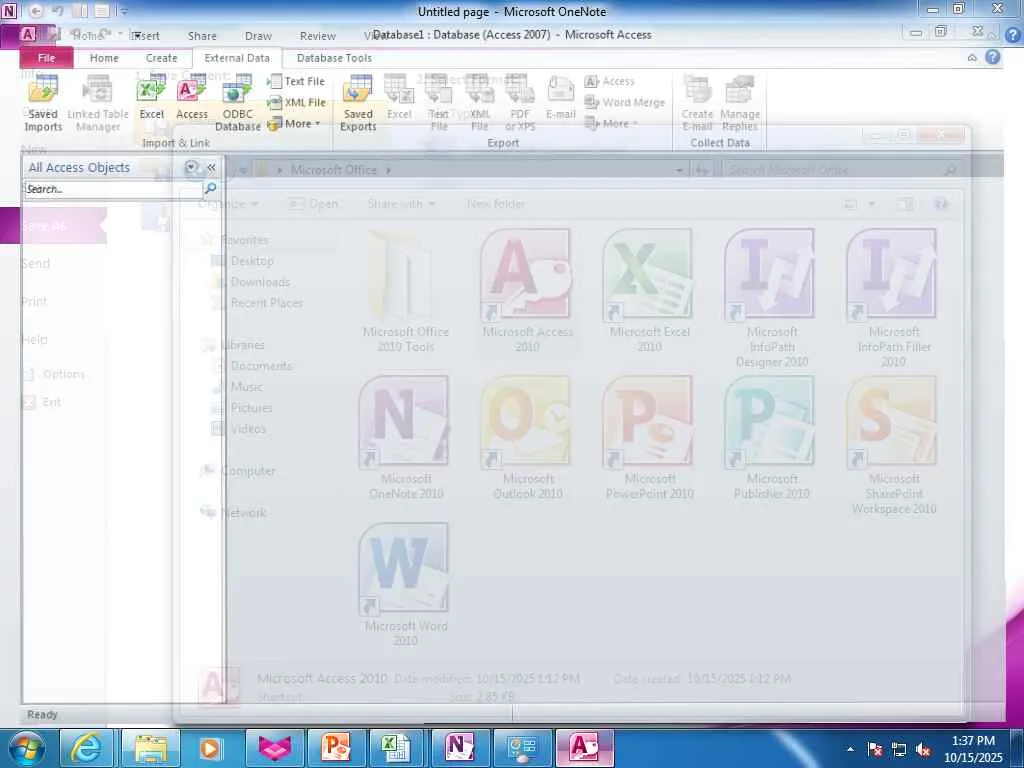Open Share with dropdown in Explorer
This screenshot has height=768, width=1024.
click(401, 204)
